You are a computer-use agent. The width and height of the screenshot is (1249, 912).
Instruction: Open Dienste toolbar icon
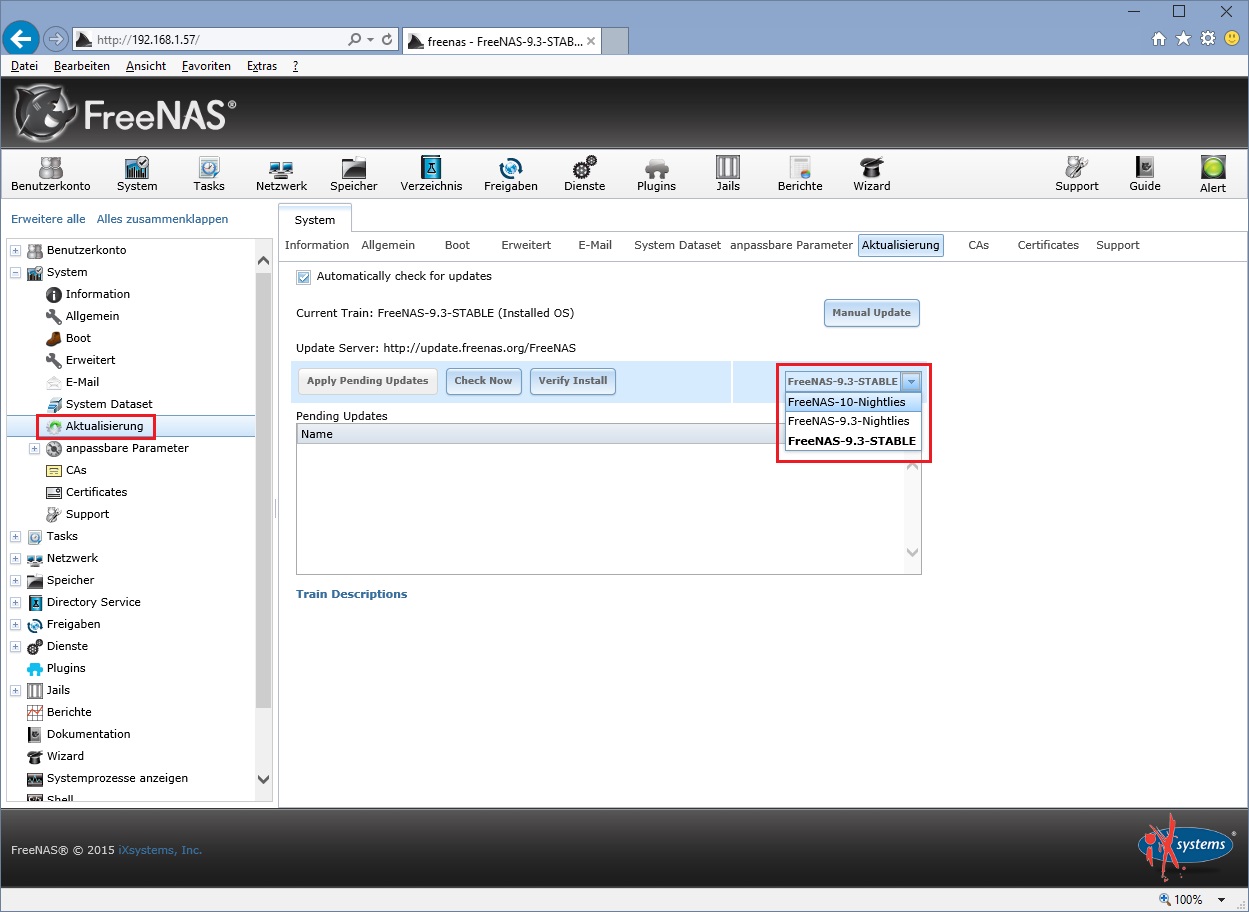click(585, 173)
